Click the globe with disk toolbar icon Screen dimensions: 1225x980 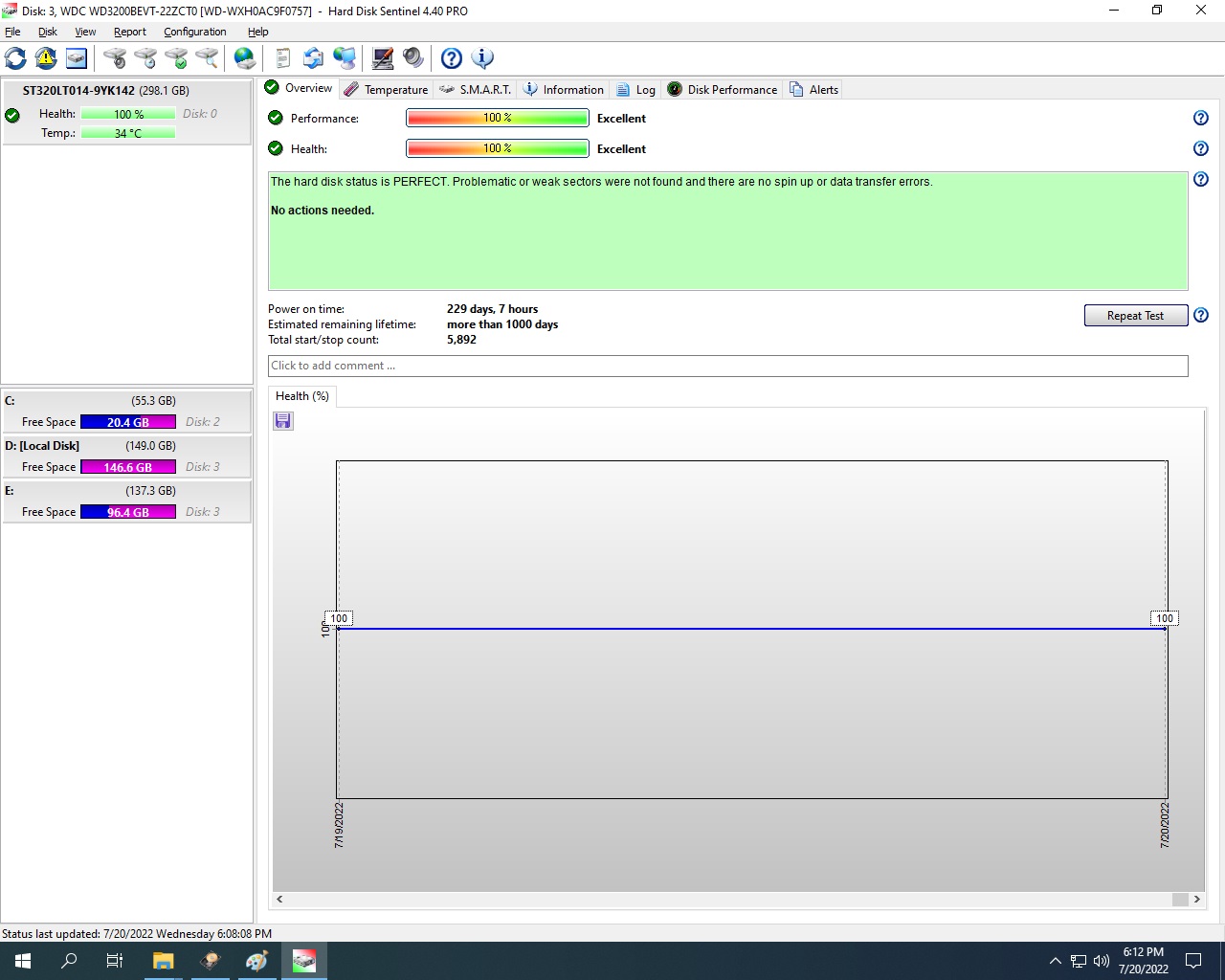[245, 58]
